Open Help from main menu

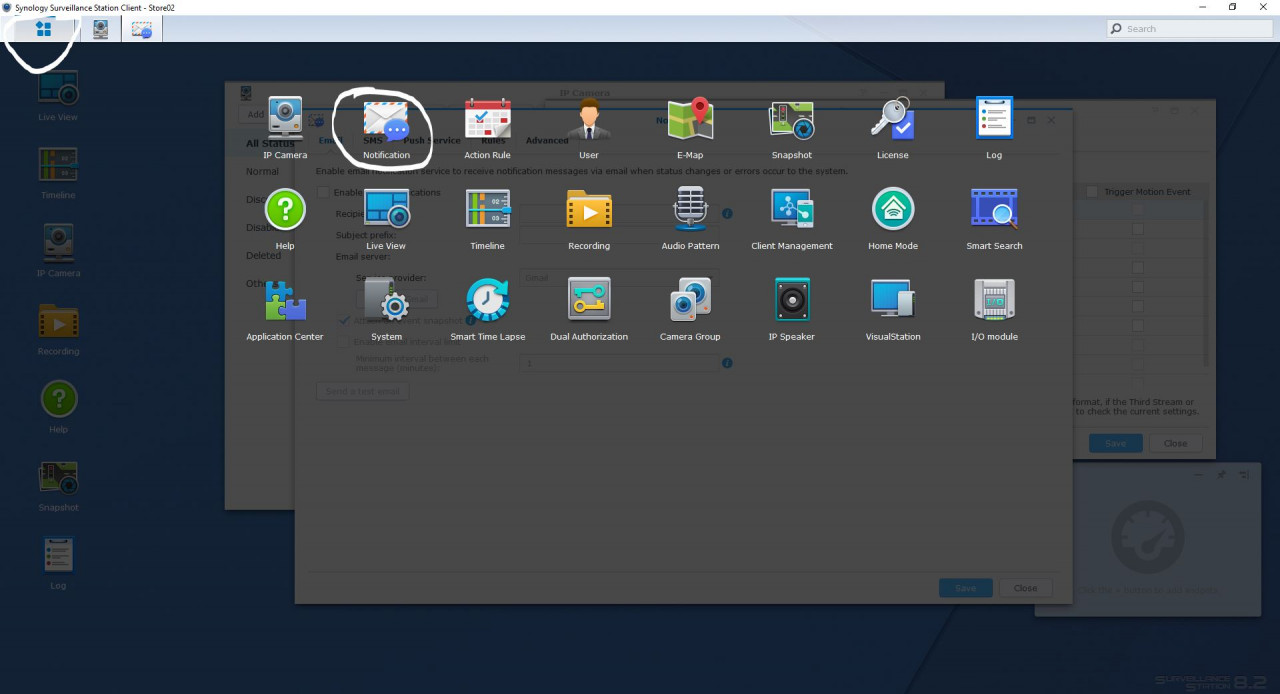[285, 219]
